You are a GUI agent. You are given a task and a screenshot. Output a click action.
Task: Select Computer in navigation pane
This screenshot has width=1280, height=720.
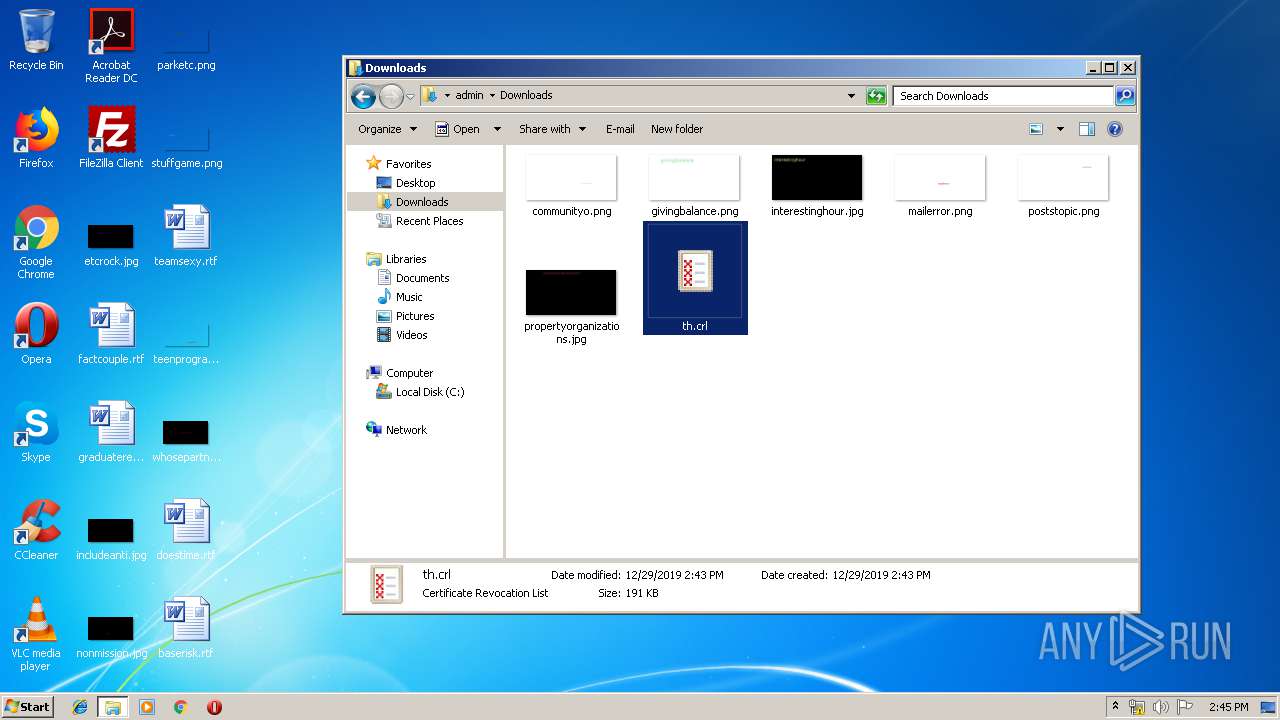coord(400,373)
